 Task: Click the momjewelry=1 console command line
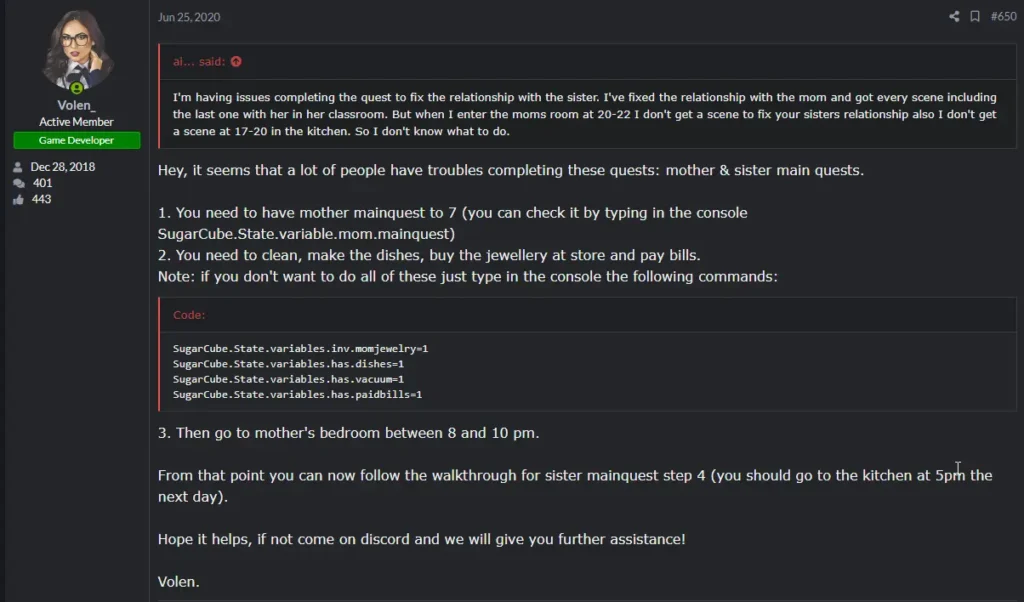(x=300, y=348)
